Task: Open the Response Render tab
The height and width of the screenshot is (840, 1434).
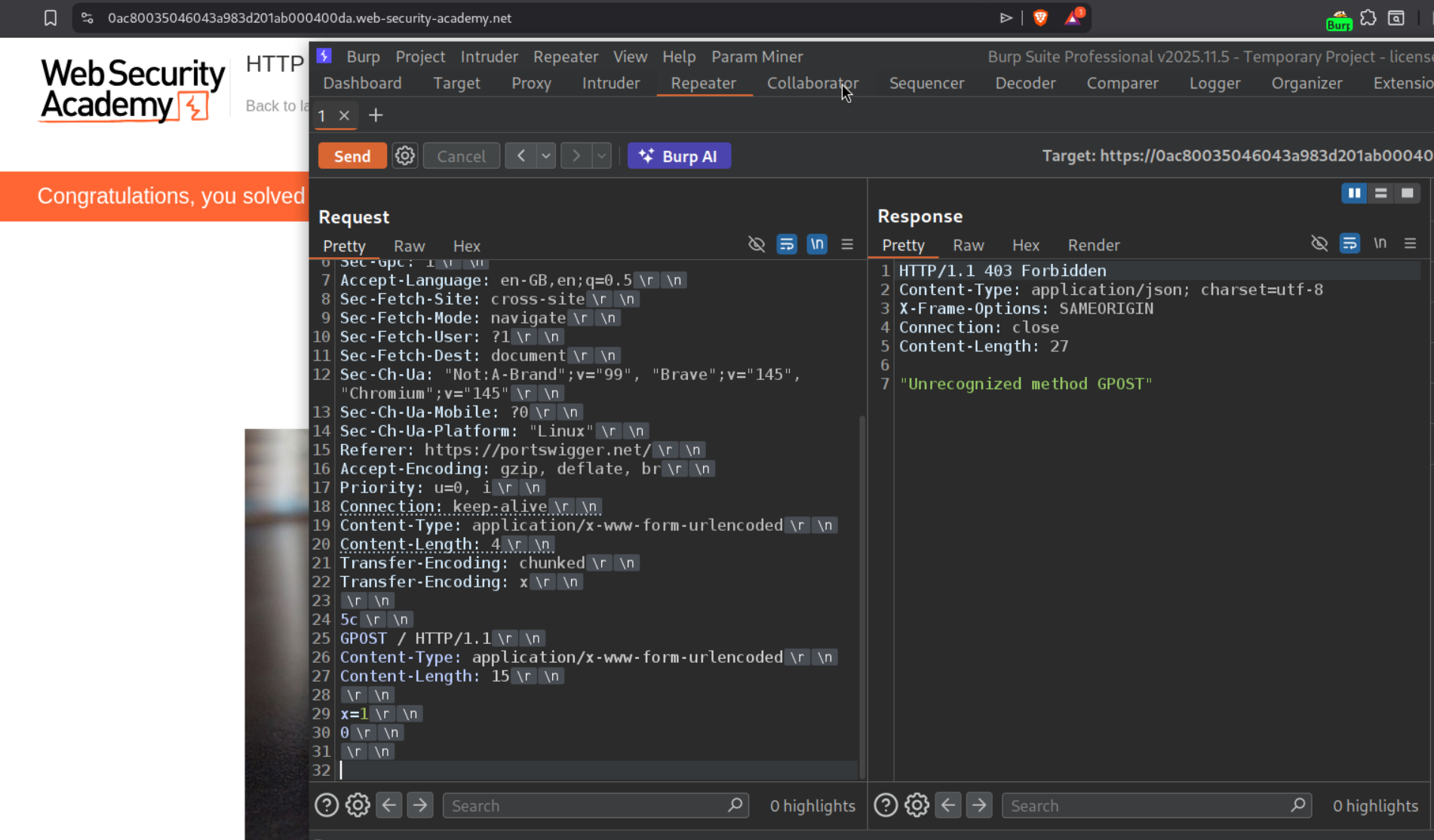Action: point(1093,245)
